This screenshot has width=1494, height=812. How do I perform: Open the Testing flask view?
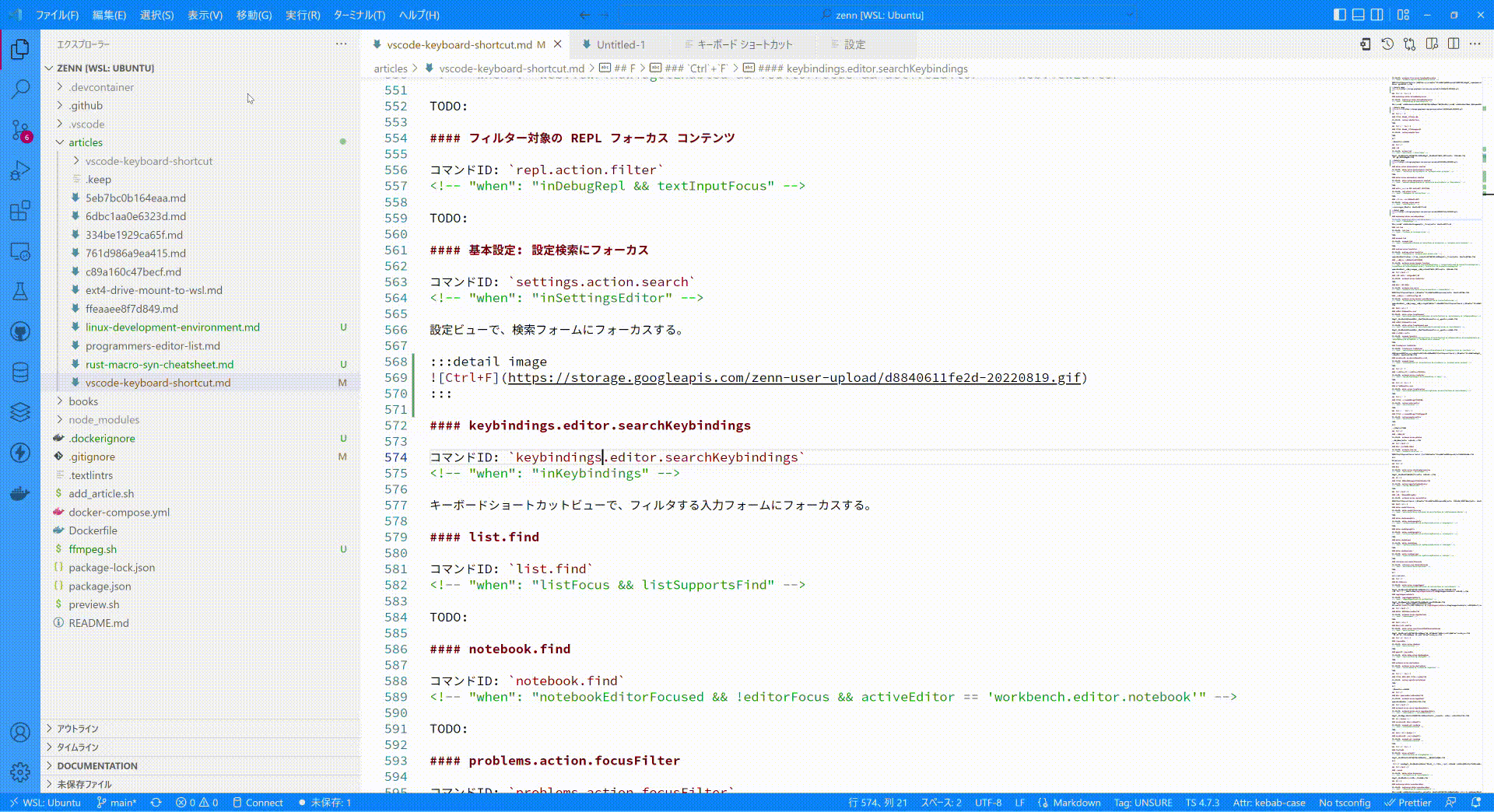click(20, 292)
